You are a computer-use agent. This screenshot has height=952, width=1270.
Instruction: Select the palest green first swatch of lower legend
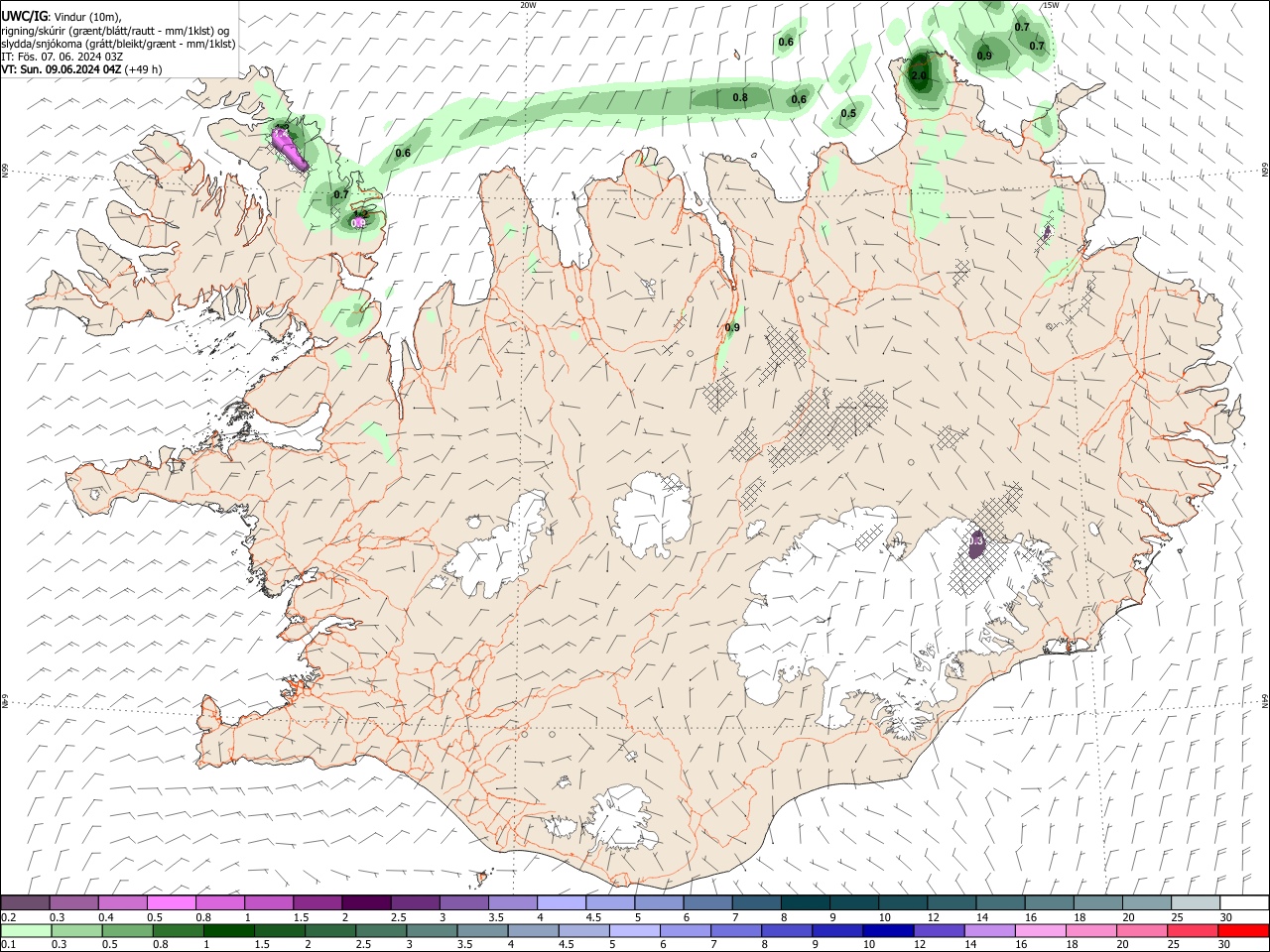[27, 931]
